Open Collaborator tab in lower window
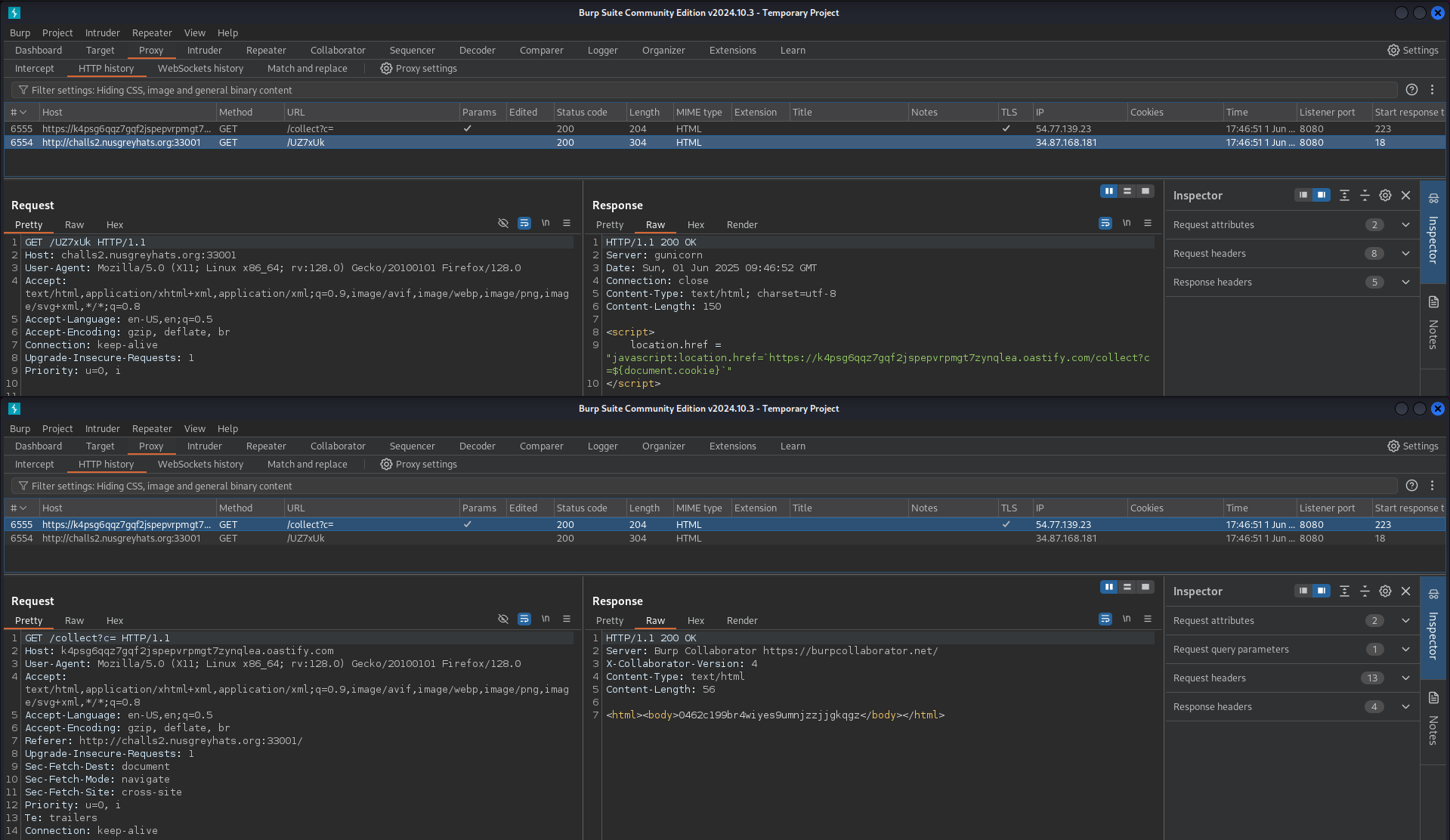The image size is (1450, 840). pos(338,446)
